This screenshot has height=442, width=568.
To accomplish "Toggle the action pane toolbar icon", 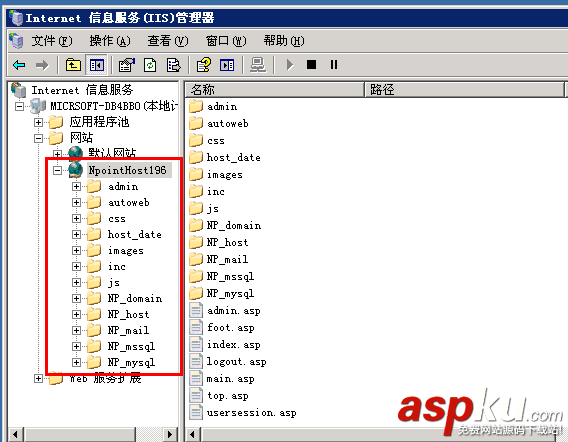I will tap(227, 65).
